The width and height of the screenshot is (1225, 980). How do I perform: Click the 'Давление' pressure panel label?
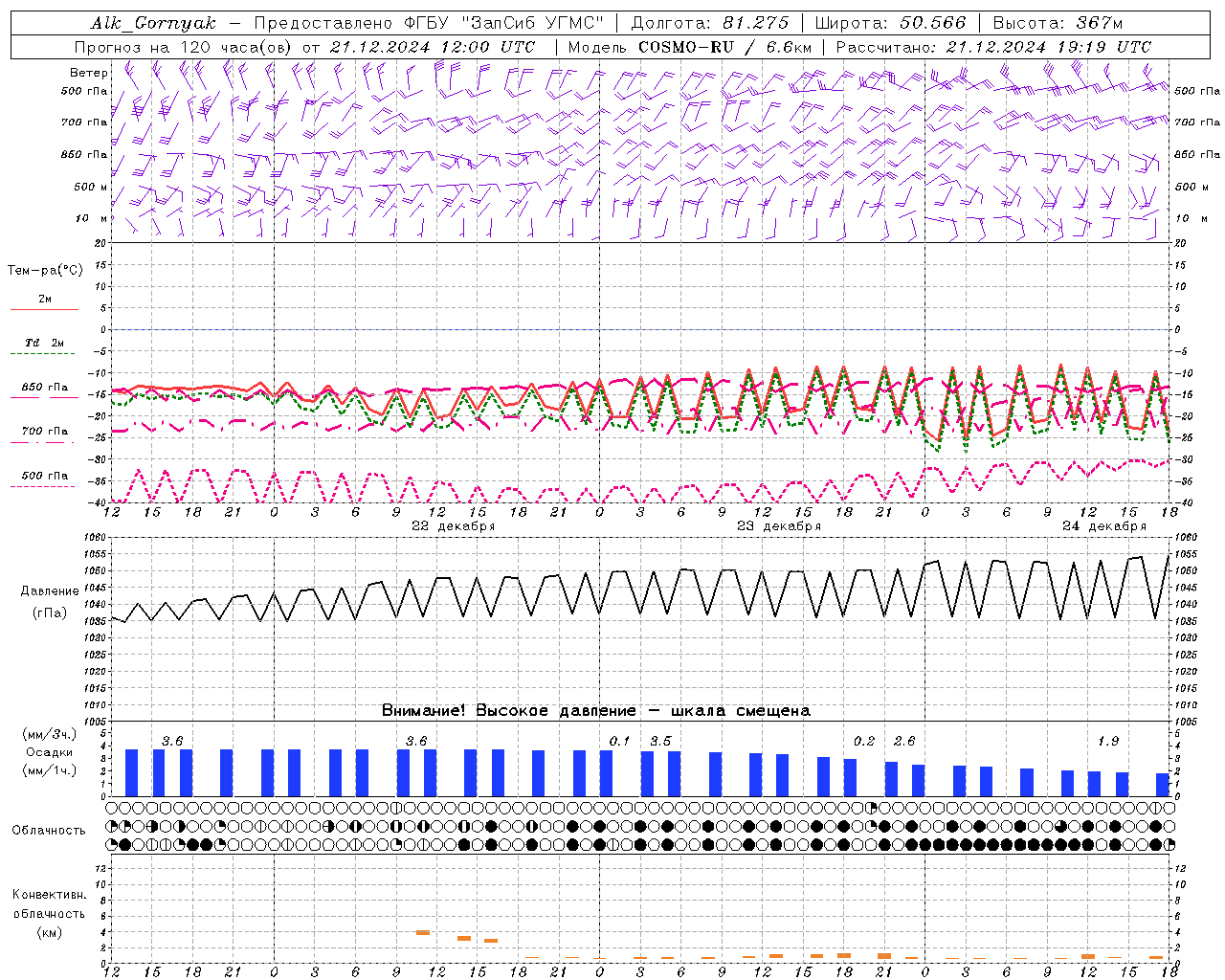48,591
